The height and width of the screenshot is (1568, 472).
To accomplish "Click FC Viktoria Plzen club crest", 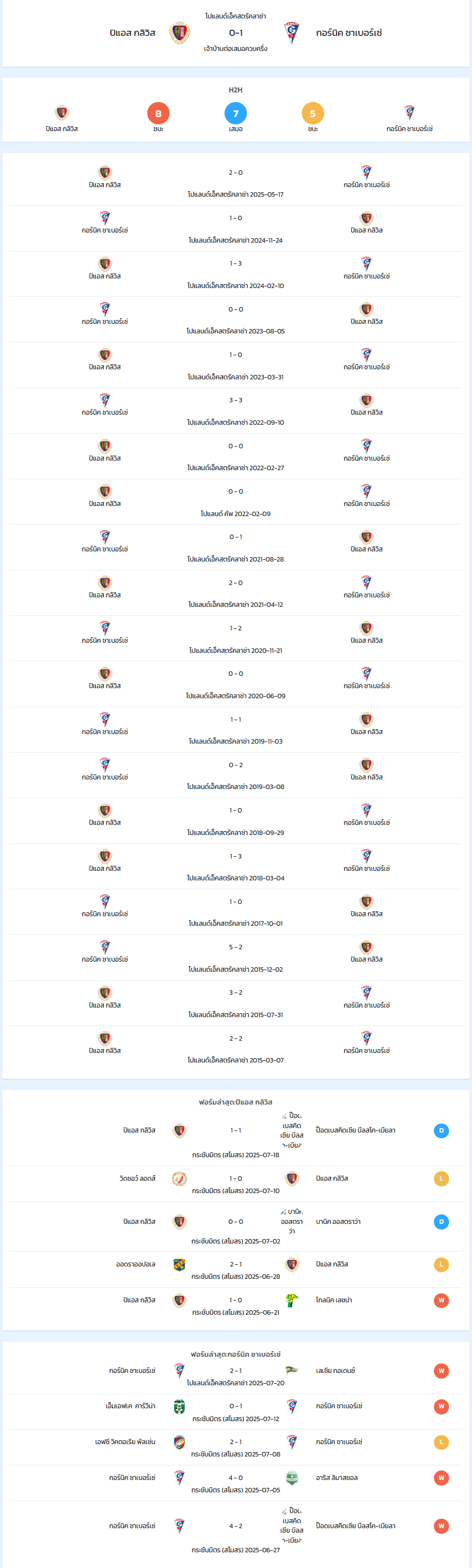I will 179,1442.
